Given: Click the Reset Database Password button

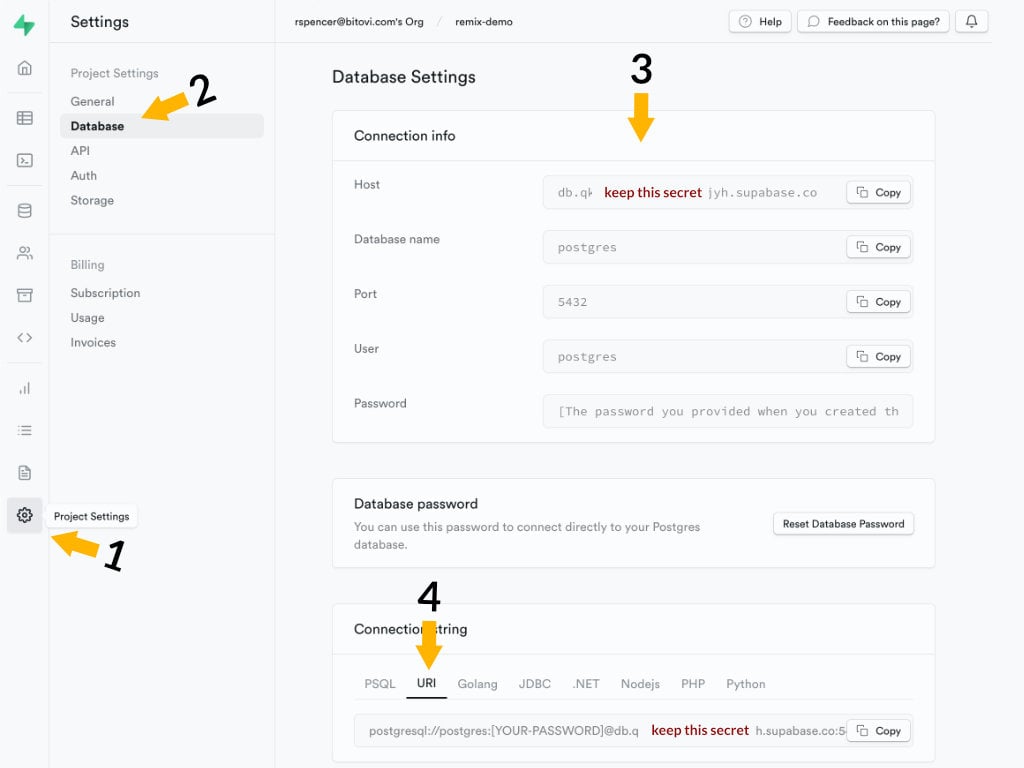Looking at the screenshot, I should click(843, 523).
